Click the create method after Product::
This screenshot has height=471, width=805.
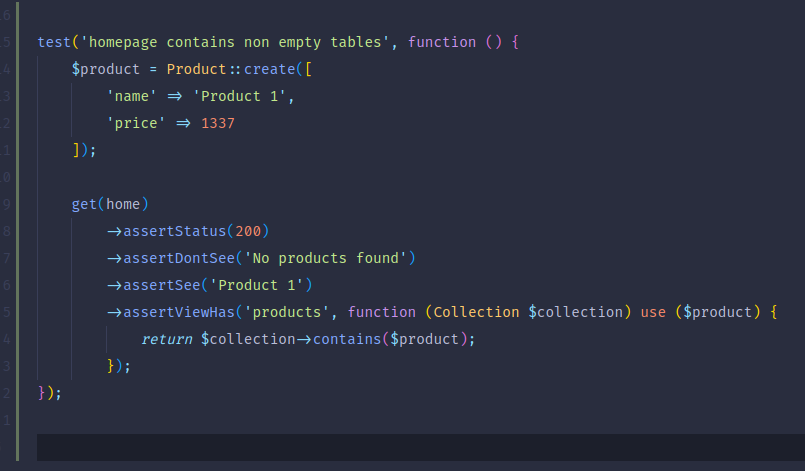click(x=270, y=69)
